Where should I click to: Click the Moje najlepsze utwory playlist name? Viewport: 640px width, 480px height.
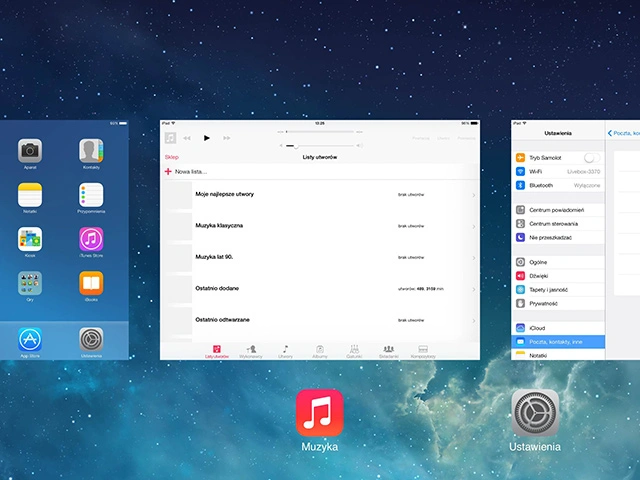point(224,194)
